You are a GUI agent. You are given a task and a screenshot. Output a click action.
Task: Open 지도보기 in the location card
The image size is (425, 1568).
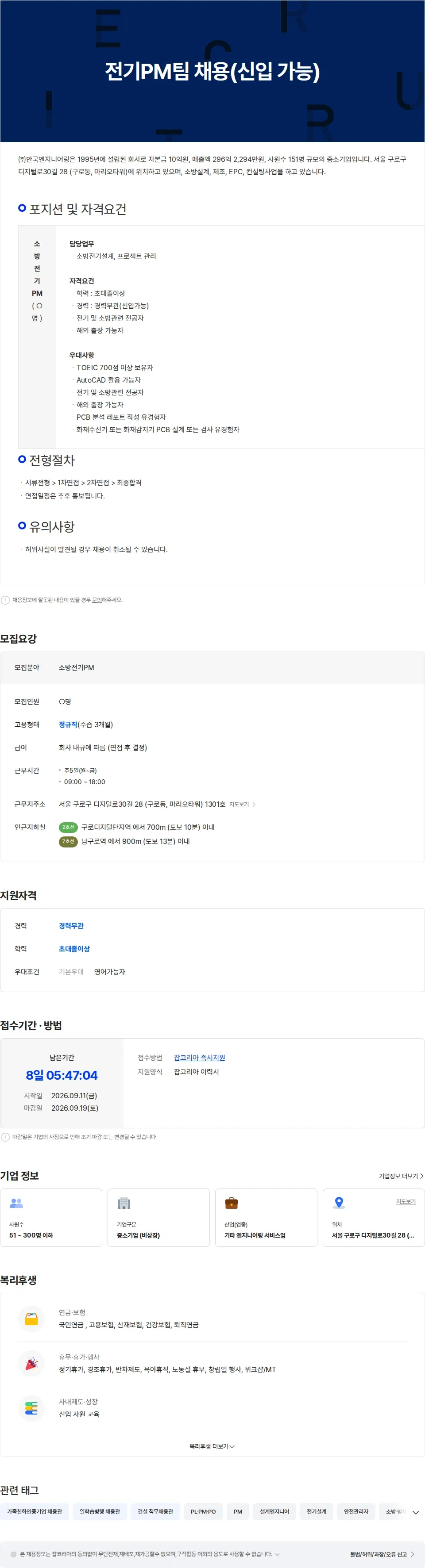406,1202
